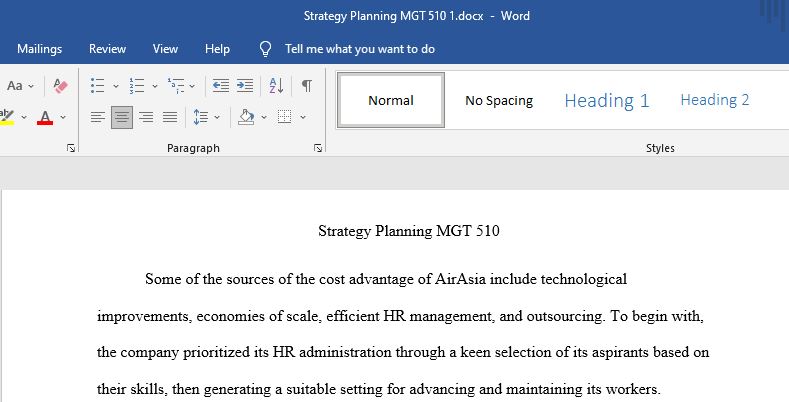
Task: Open the Shading color dropdown arrow
Action: [264, 117]
